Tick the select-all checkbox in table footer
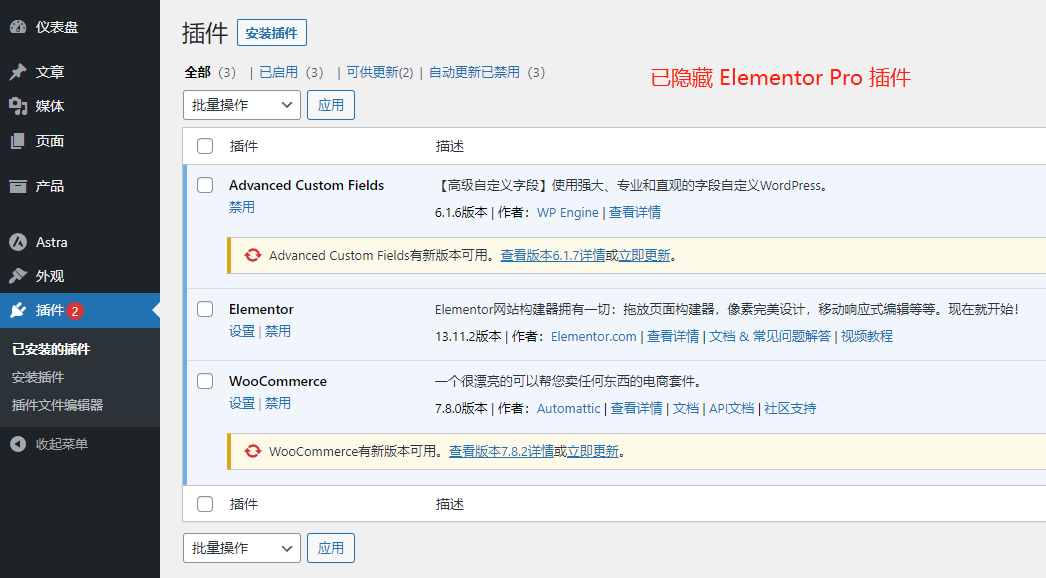Screen dimensions: 1046x578 tap(205, 504)
